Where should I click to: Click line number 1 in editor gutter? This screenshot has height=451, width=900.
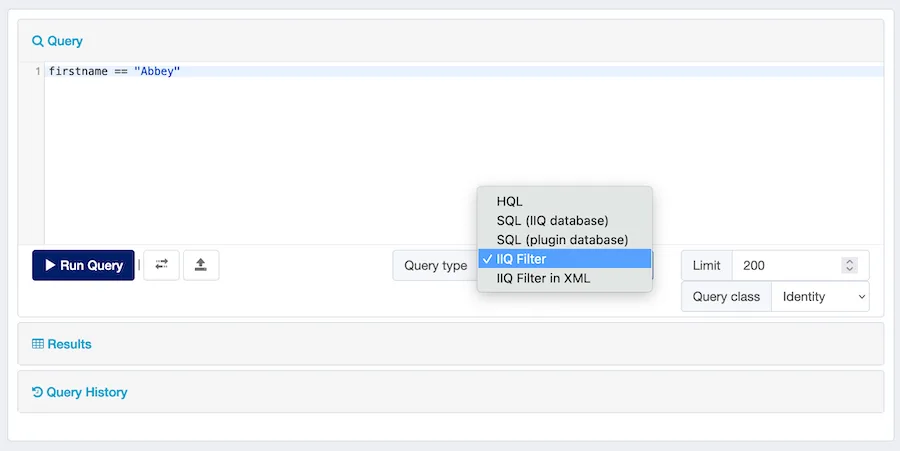(x=37, y=72)
